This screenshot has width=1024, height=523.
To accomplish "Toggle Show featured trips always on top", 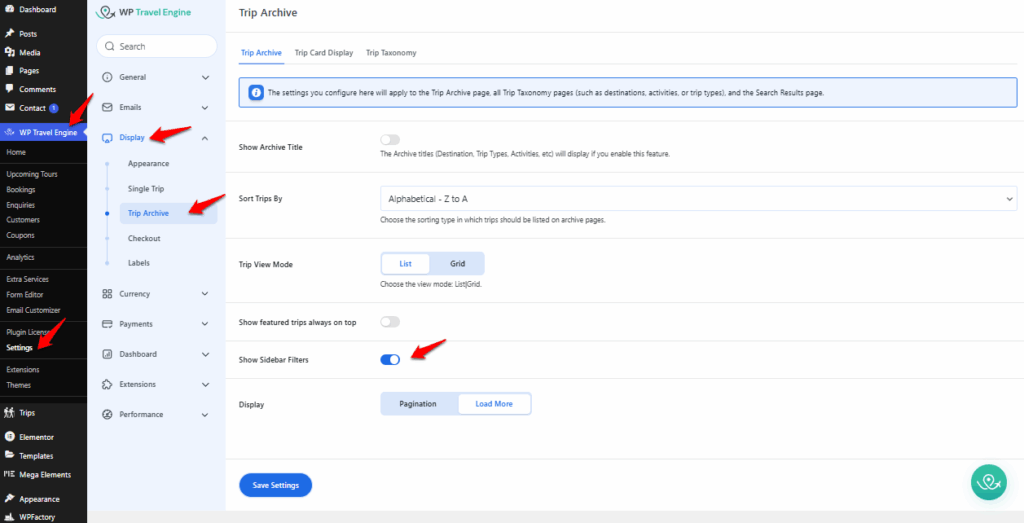I will pos(390,322).
